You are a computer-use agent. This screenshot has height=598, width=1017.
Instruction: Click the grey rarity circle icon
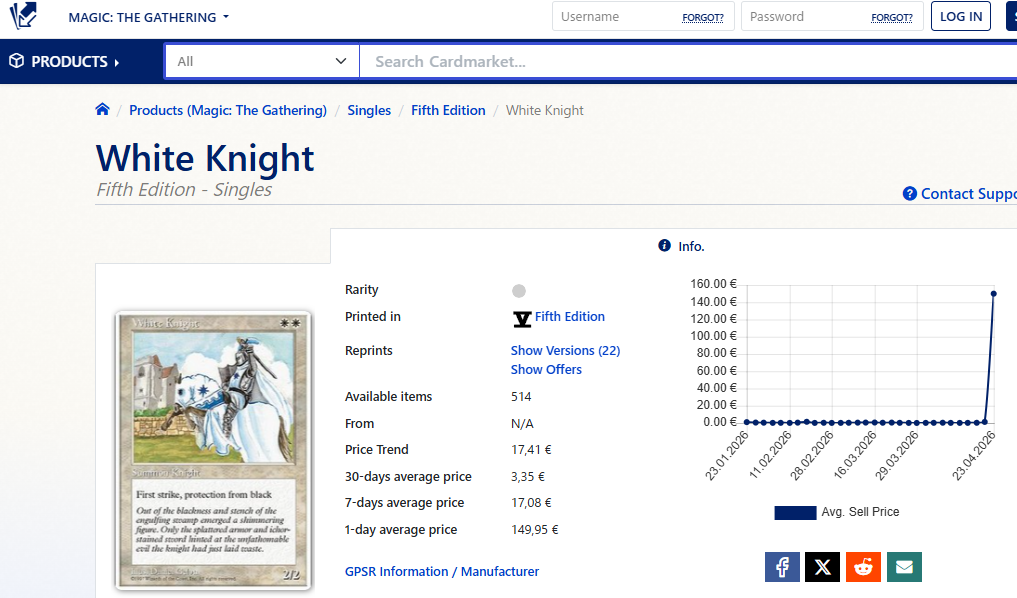click(519, 291)
